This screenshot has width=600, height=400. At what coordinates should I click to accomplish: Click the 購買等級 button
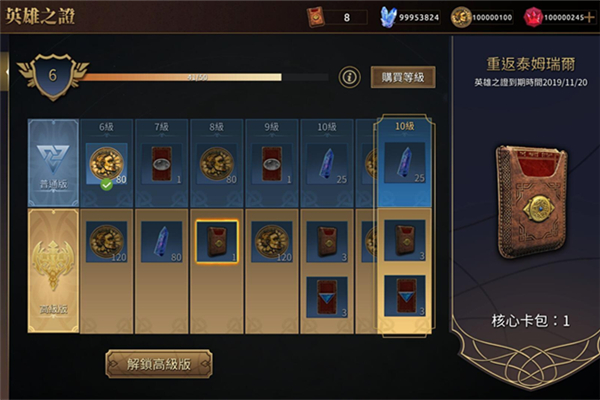(403, 77)
